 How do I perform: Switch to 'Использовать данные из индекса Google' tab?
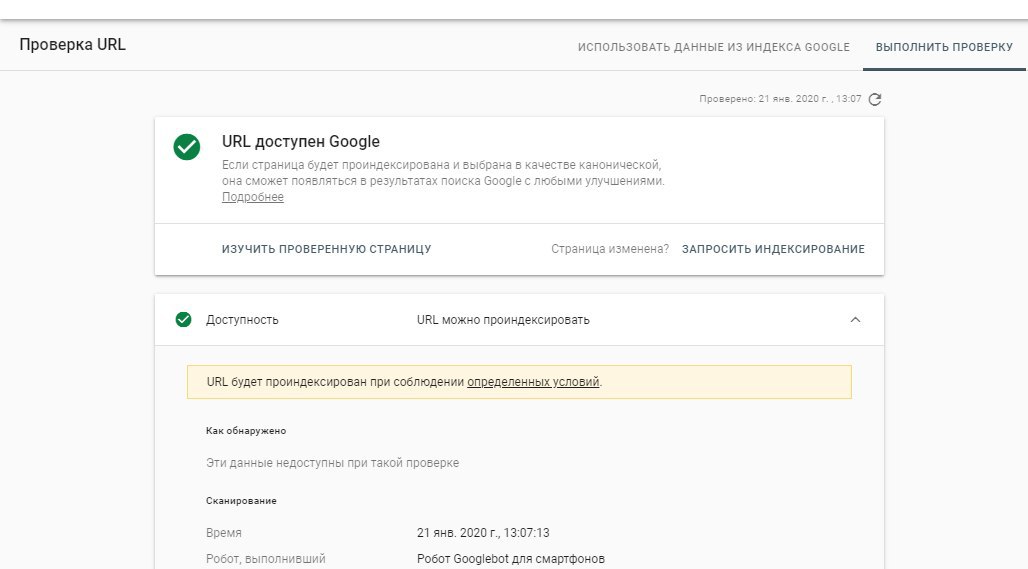(x=713, y=47)
